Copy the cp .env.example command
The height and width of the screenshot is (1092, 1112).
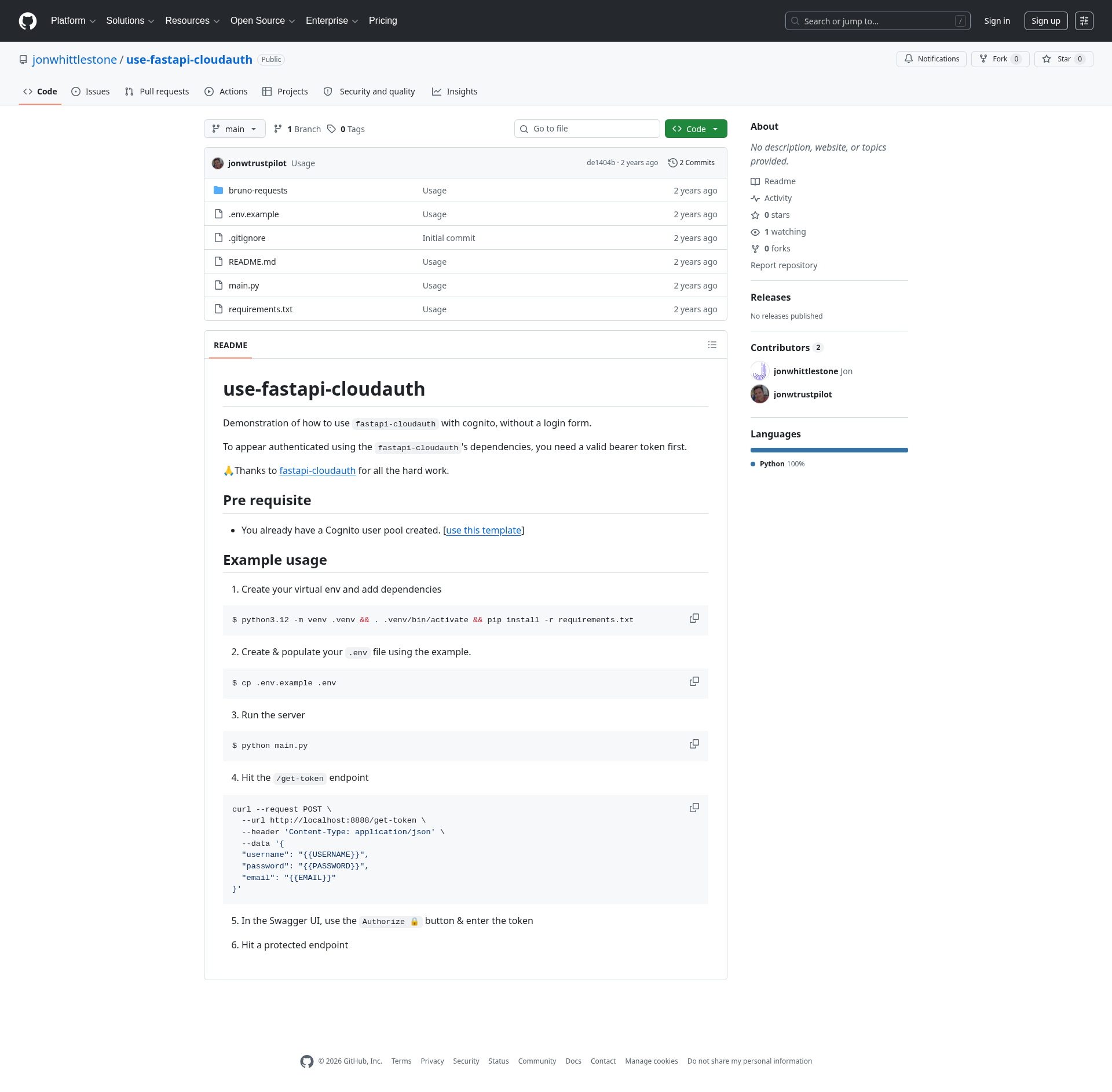pyautogui.click(x=694, y=681)
